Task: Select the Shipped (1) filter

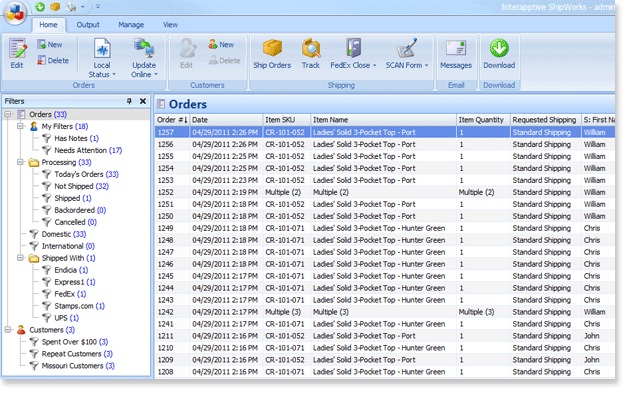Action: pyautogui.click(x=67, y=198)
